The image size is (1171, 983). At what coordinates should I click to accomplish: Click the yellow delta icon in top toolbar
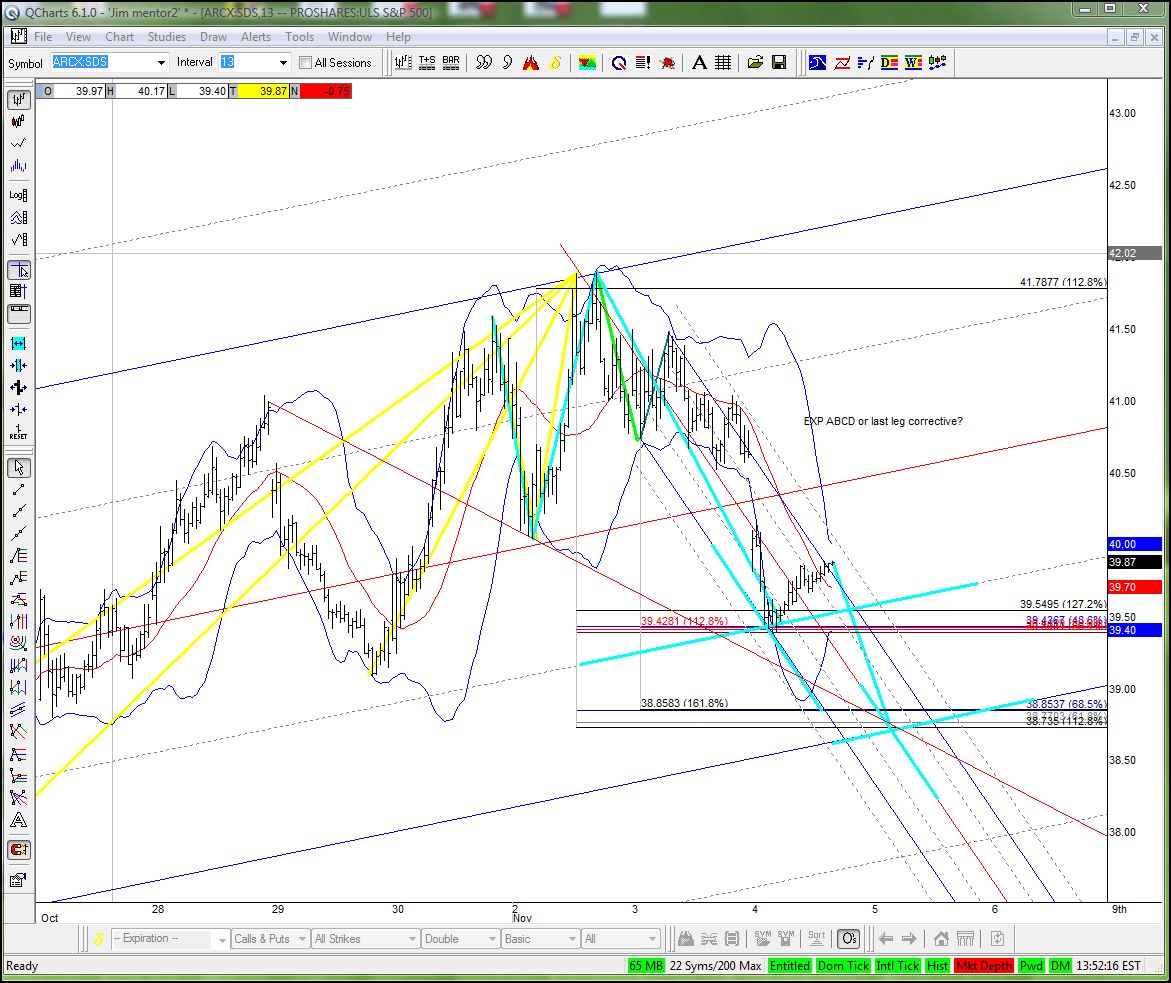(x=555, y=63)
